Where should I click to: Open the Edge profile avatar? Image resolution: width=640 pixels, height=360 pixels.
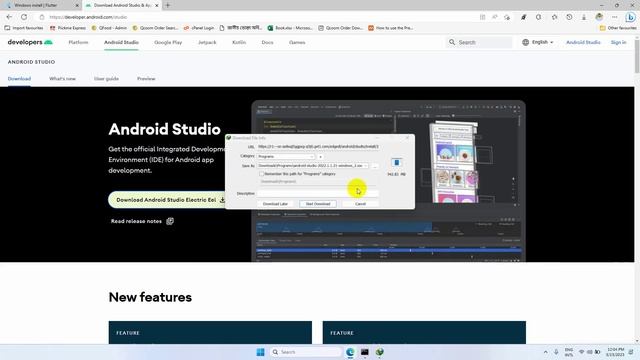[599, 17]
